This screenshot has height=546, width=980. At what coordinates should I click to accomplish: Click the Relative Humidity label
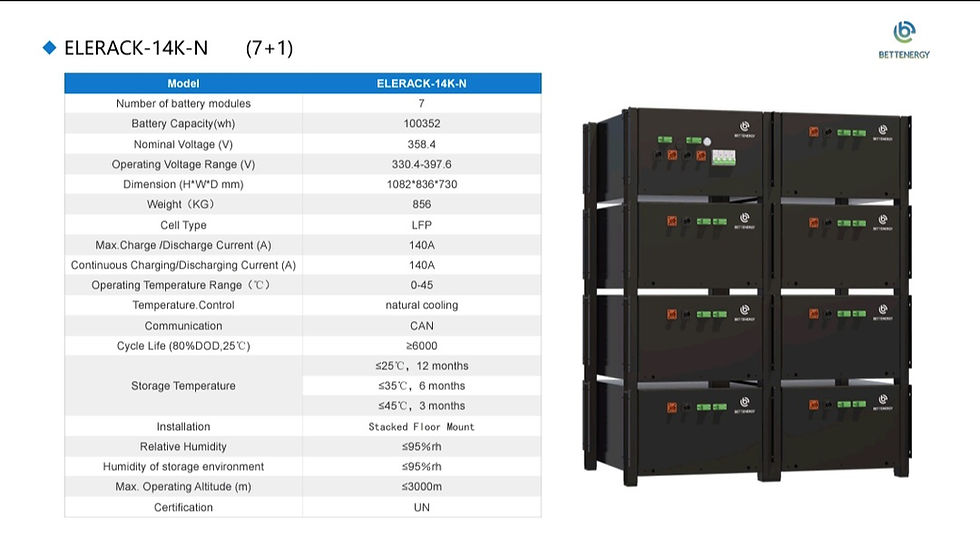[x=183, y=447]
